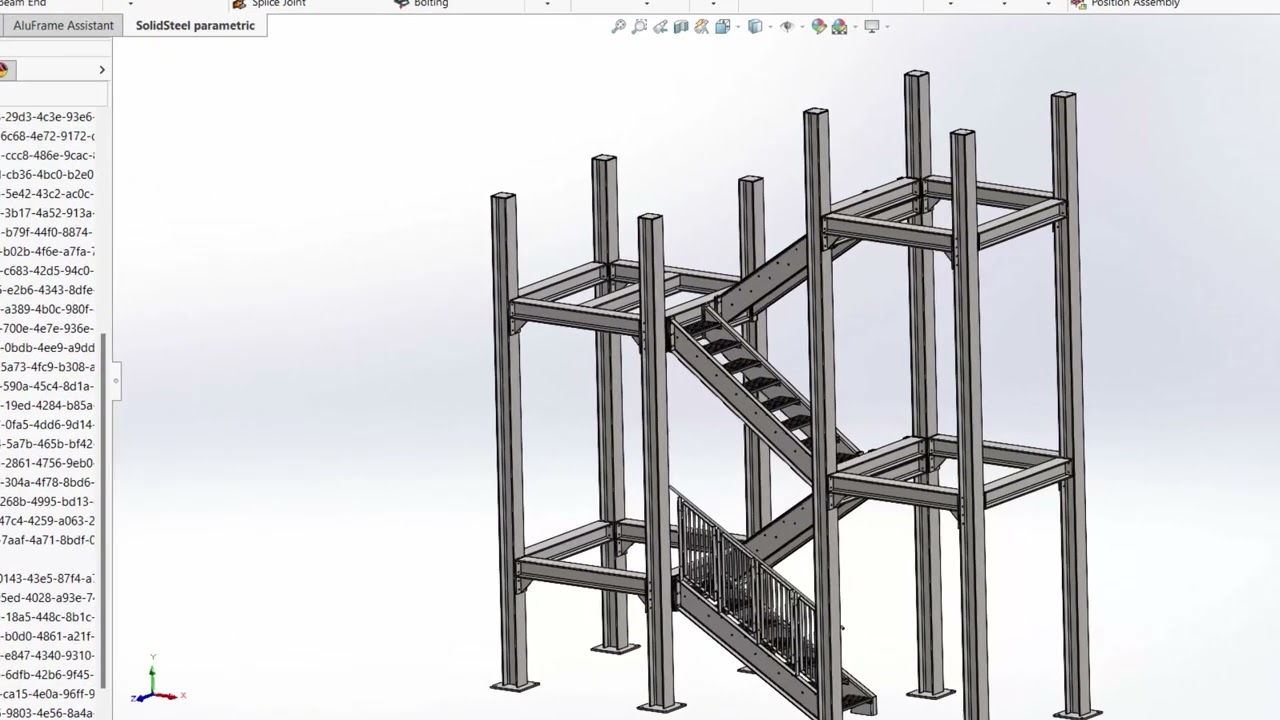Viewport: 1280px width, 720px height.
Task: Select tree row "-a389-4b0c-980f-"
Action: [x=48, y=309]
